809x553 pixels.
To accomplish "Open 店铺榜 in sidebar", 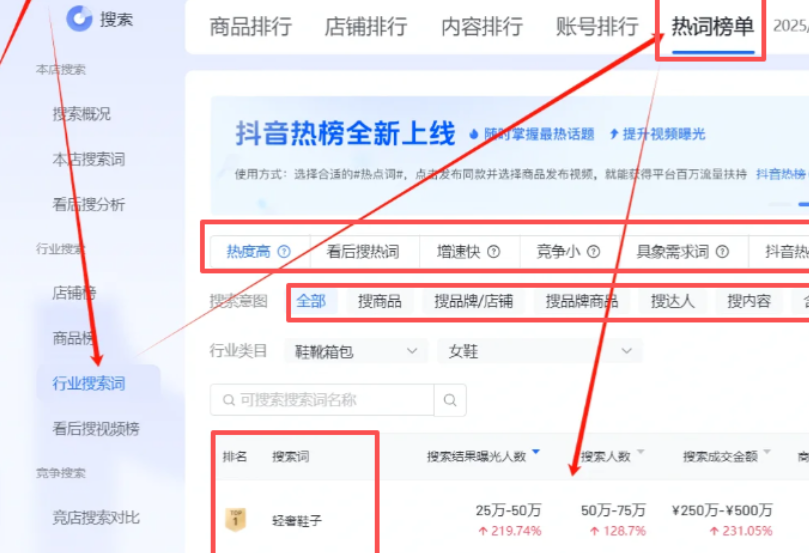I will click(74, 293).
